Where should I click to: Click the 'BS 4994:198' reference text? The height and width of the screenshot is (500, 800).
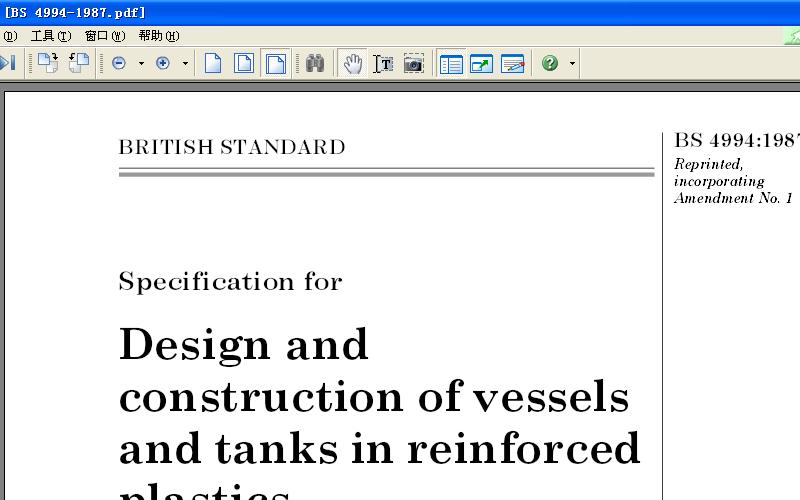[x=737, y=140]
